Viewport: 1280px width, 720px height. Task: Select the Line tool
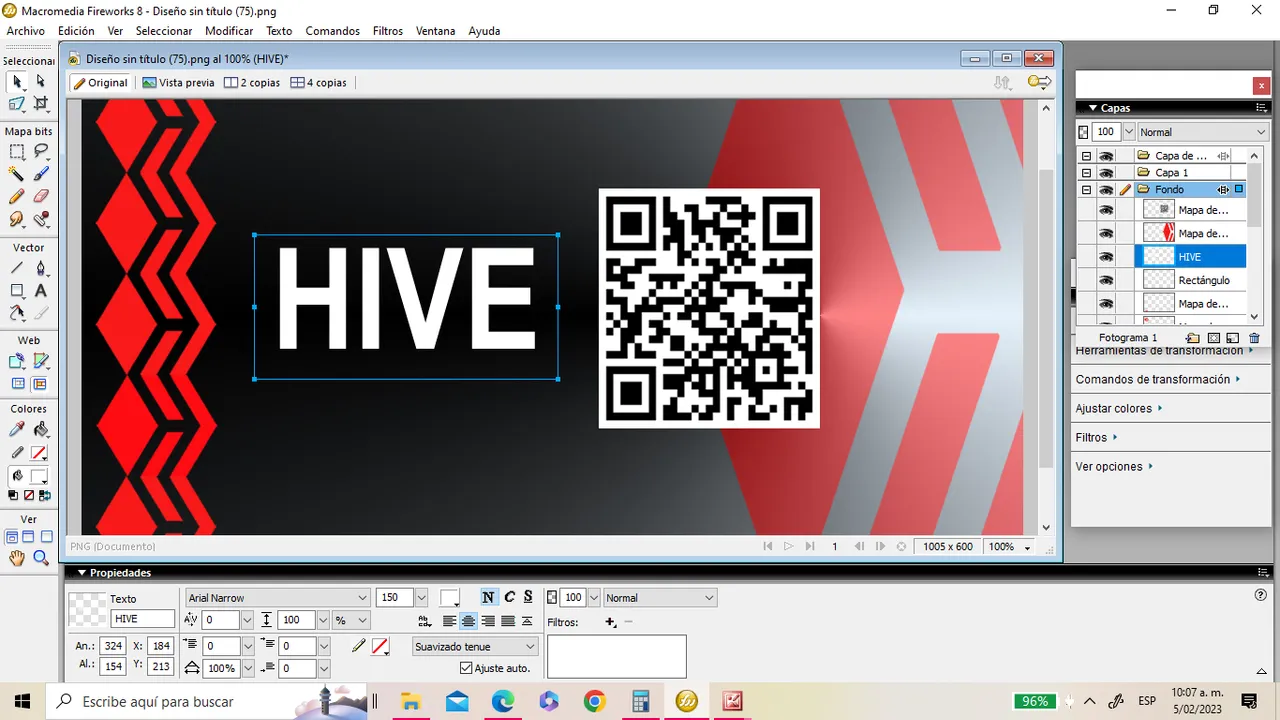[x=17, y=268]
